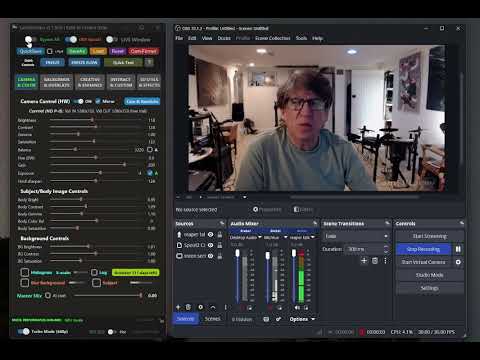Switch to the Scenes tab
The height and width of the screenshot is (360, 480).
pos(212,319)
